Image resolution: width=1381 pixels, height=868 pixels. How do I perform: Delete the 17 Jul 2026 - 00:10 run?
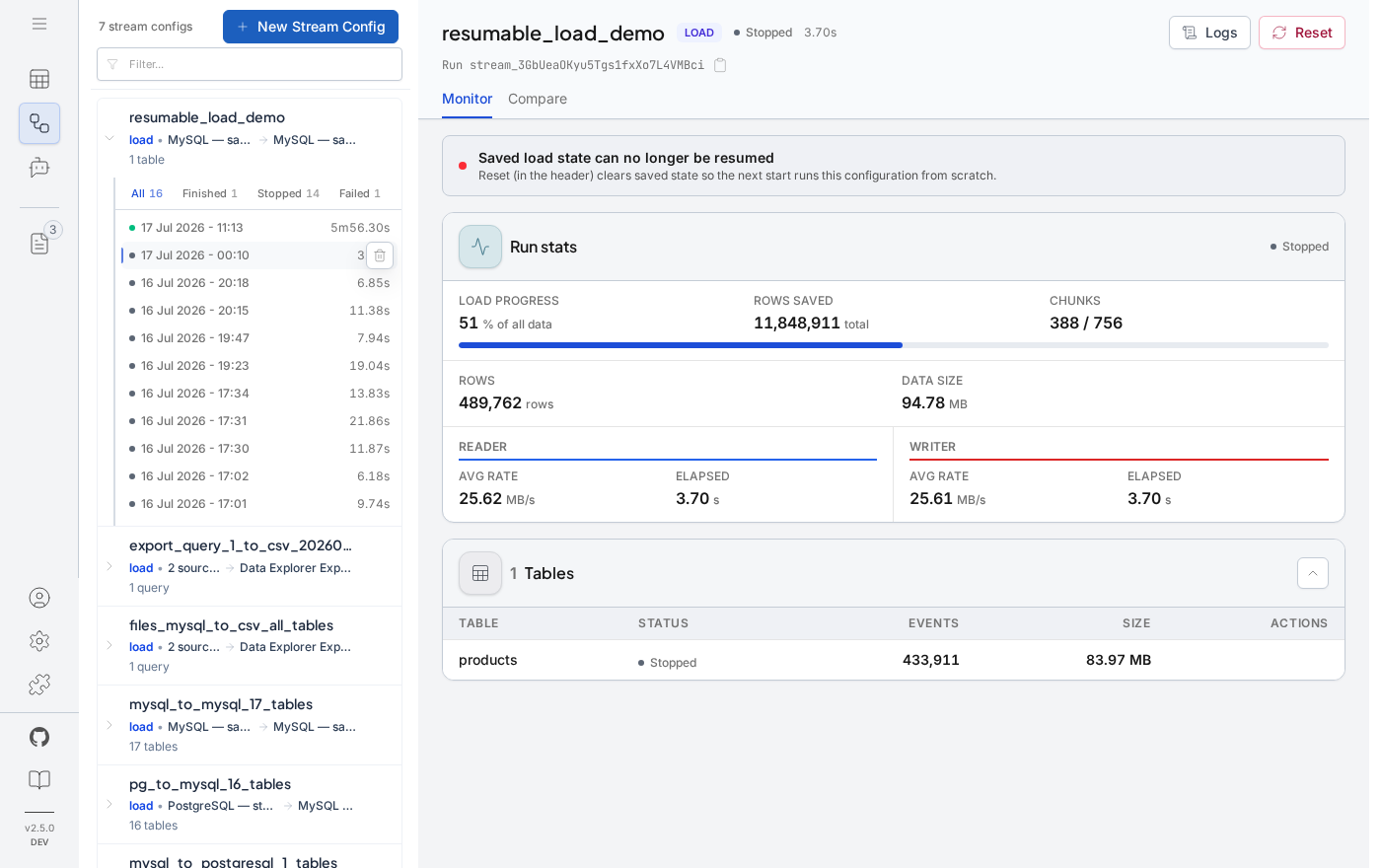coord(380,255)
